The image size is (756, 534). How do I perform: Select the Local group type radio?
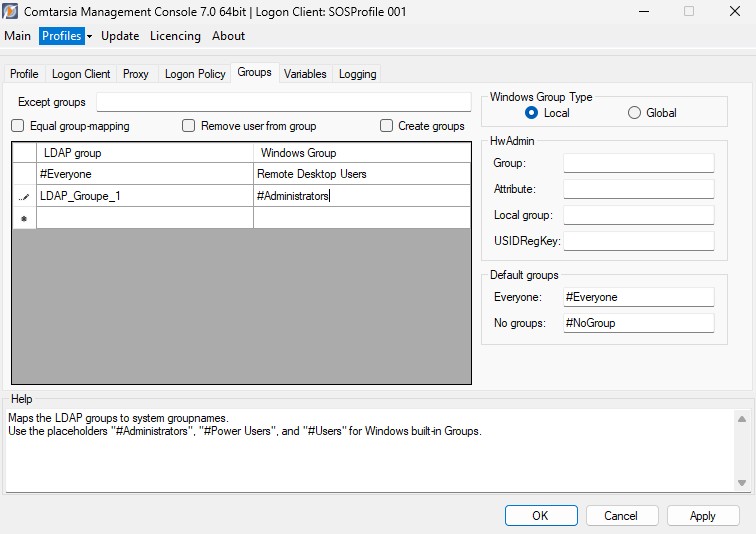pyautogui.click(x=531, y=113)
